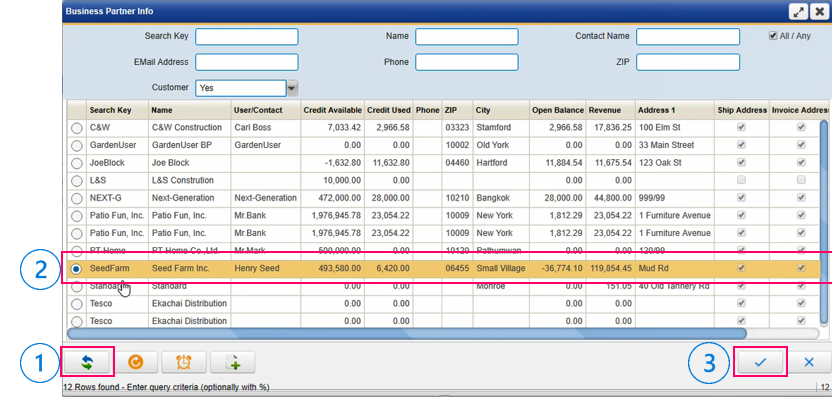Focus the ZIP input field
Image resolution: width=832 pixels, height=399 pixels.
(x=688, y=62)
